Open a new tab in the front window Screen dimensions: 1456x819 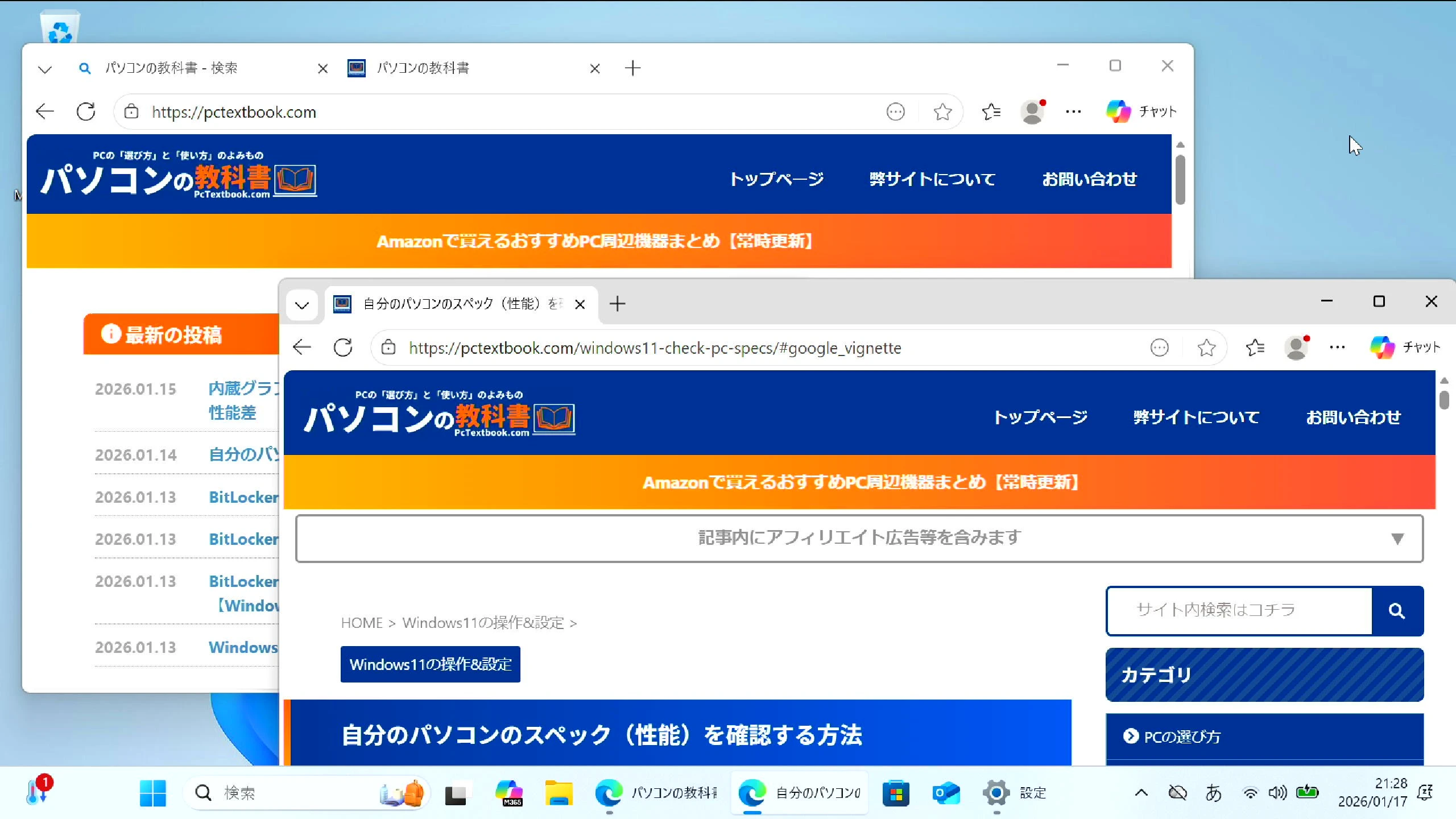617,304
